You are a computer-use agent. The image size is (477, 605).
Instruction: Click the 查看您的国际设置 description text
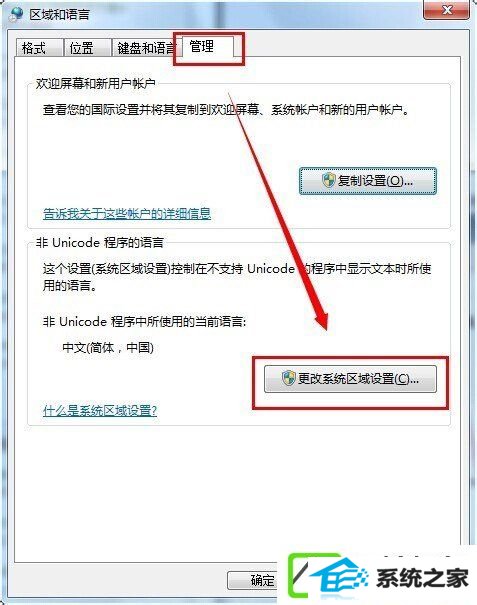(226, 110)
